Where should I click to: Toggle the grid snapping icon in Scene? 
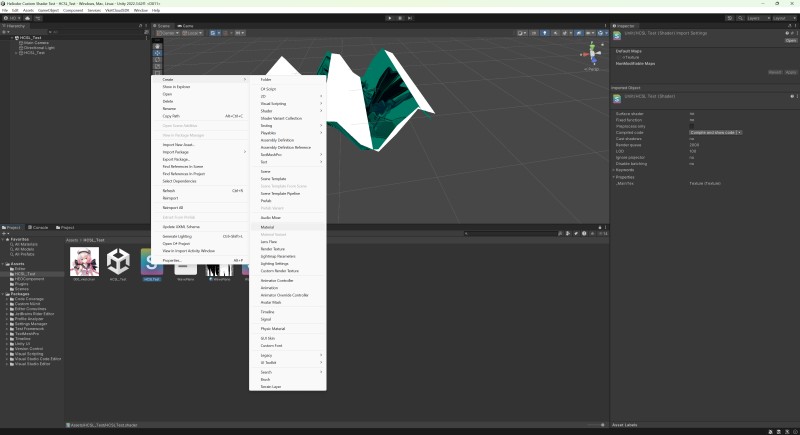point(215,33)
